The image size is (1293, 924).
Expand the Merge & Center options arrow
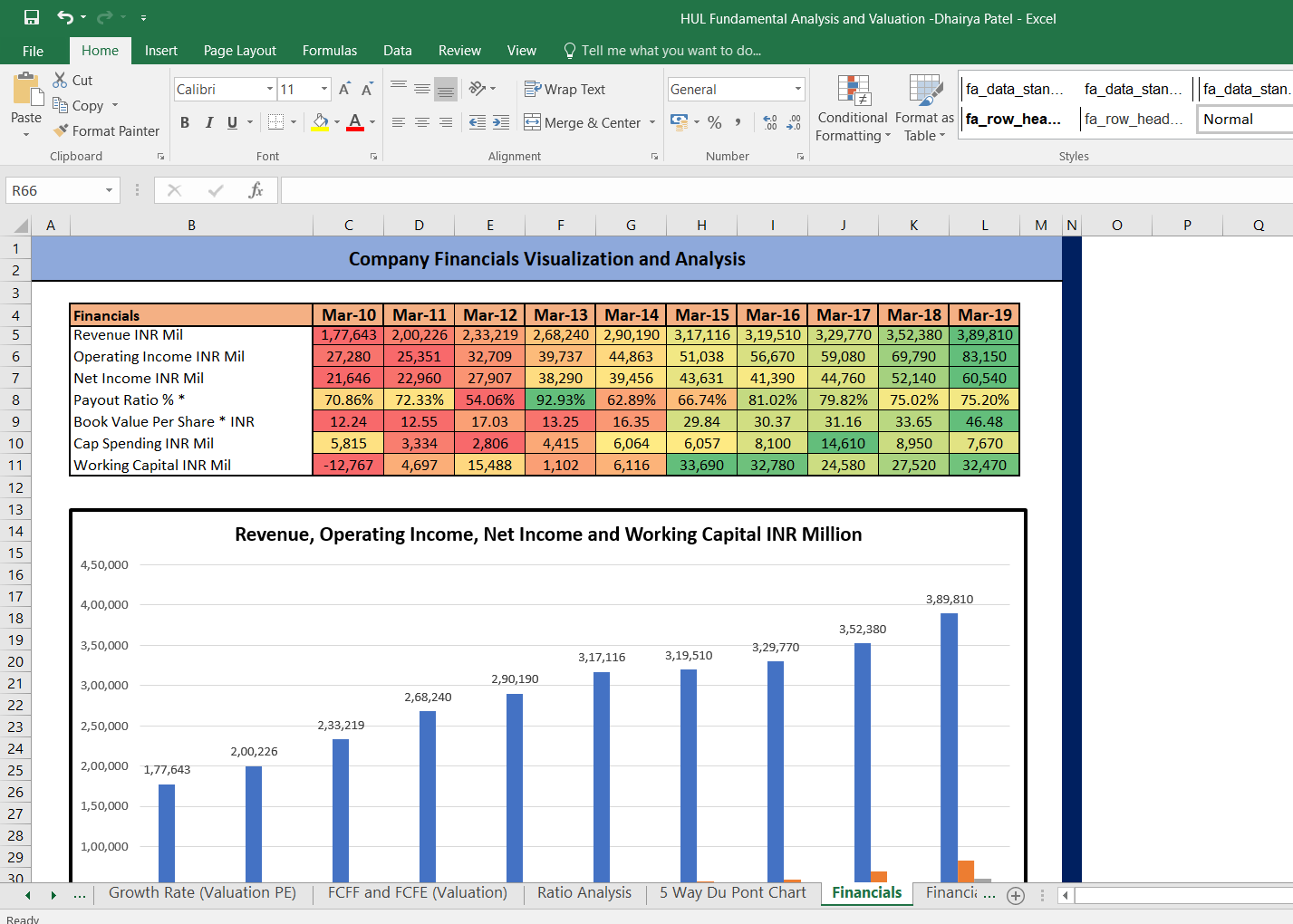(x=652, y=122)
